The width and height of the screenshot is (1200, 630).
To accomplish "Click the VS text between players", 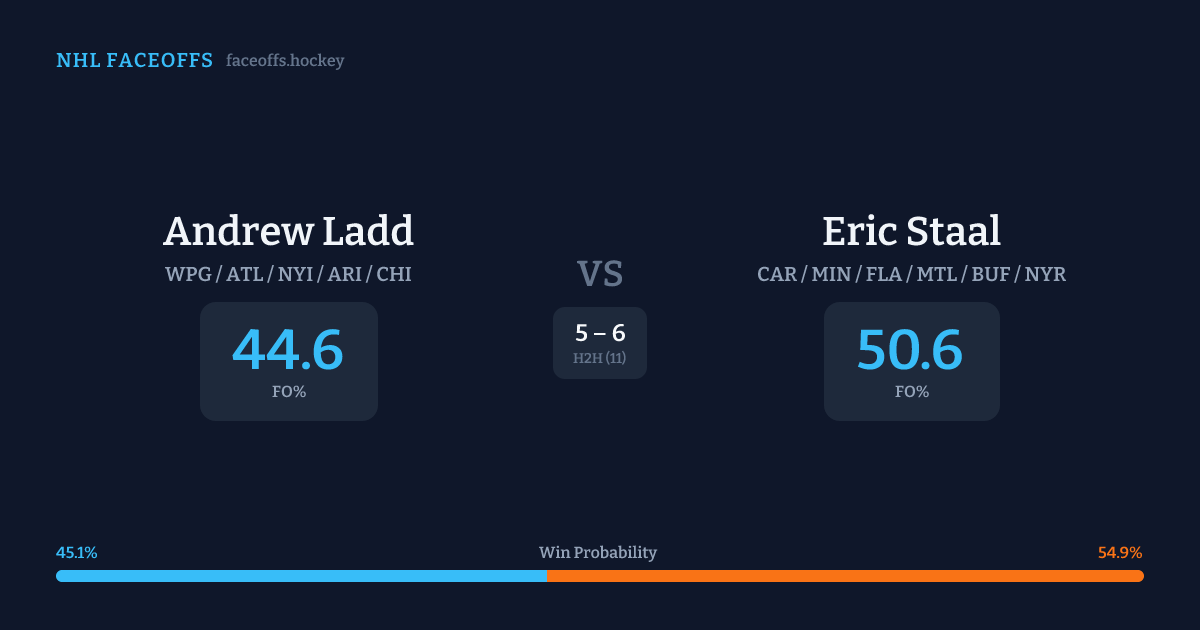I will coord(600,273).
